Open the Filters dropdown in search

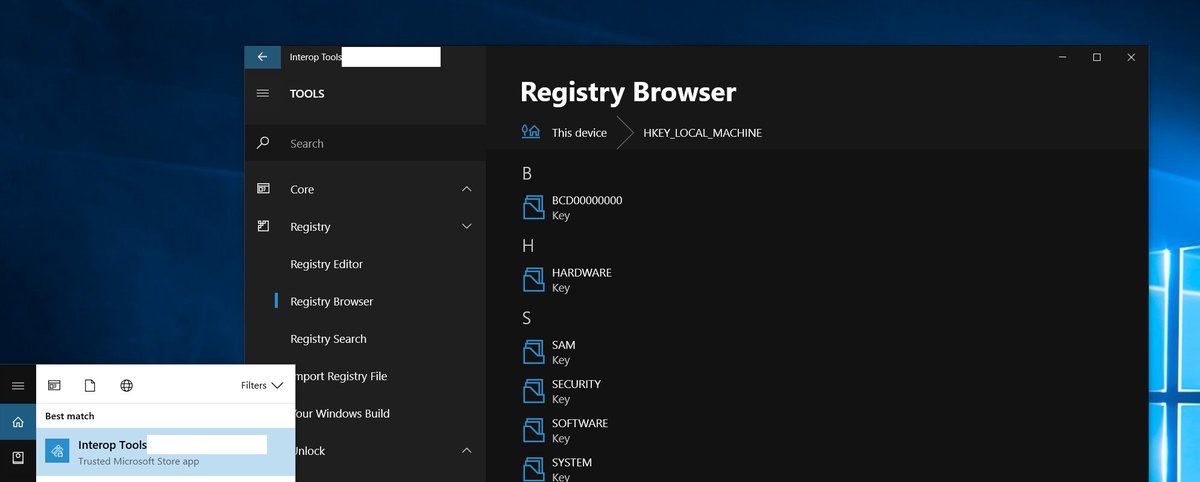point(262,385)
